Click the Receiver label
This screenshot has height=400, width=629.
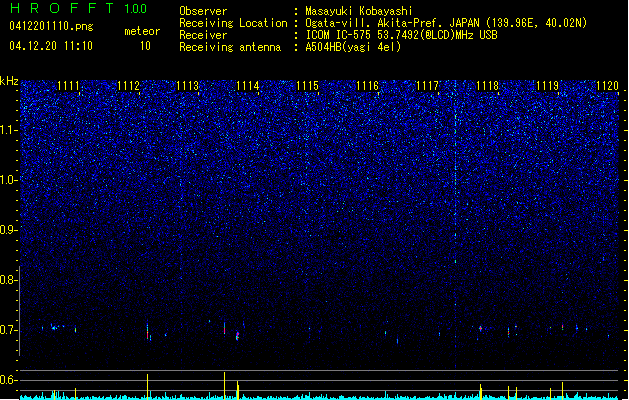click(203, 35)
